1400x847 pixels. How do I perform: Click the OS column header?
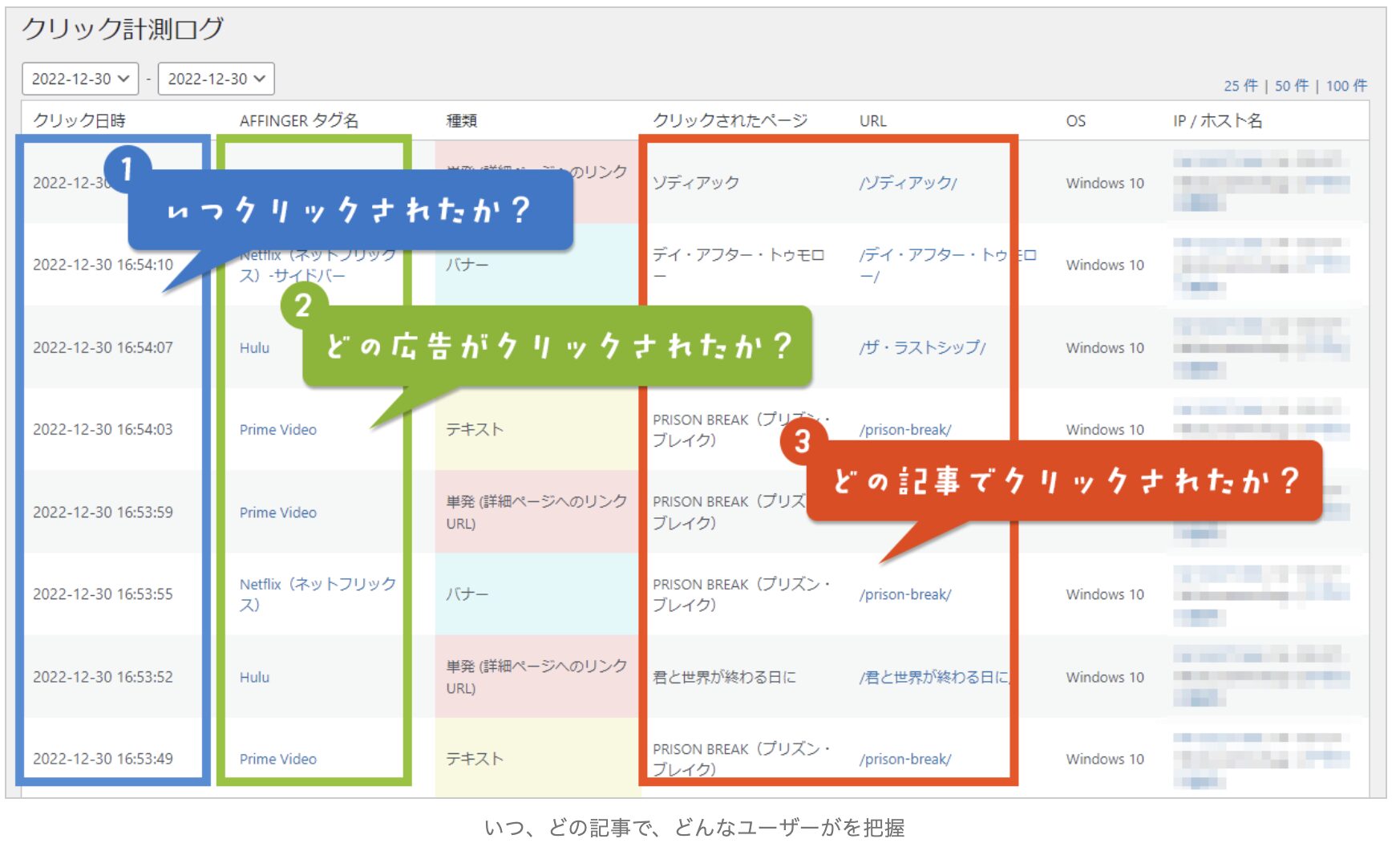1076,120
